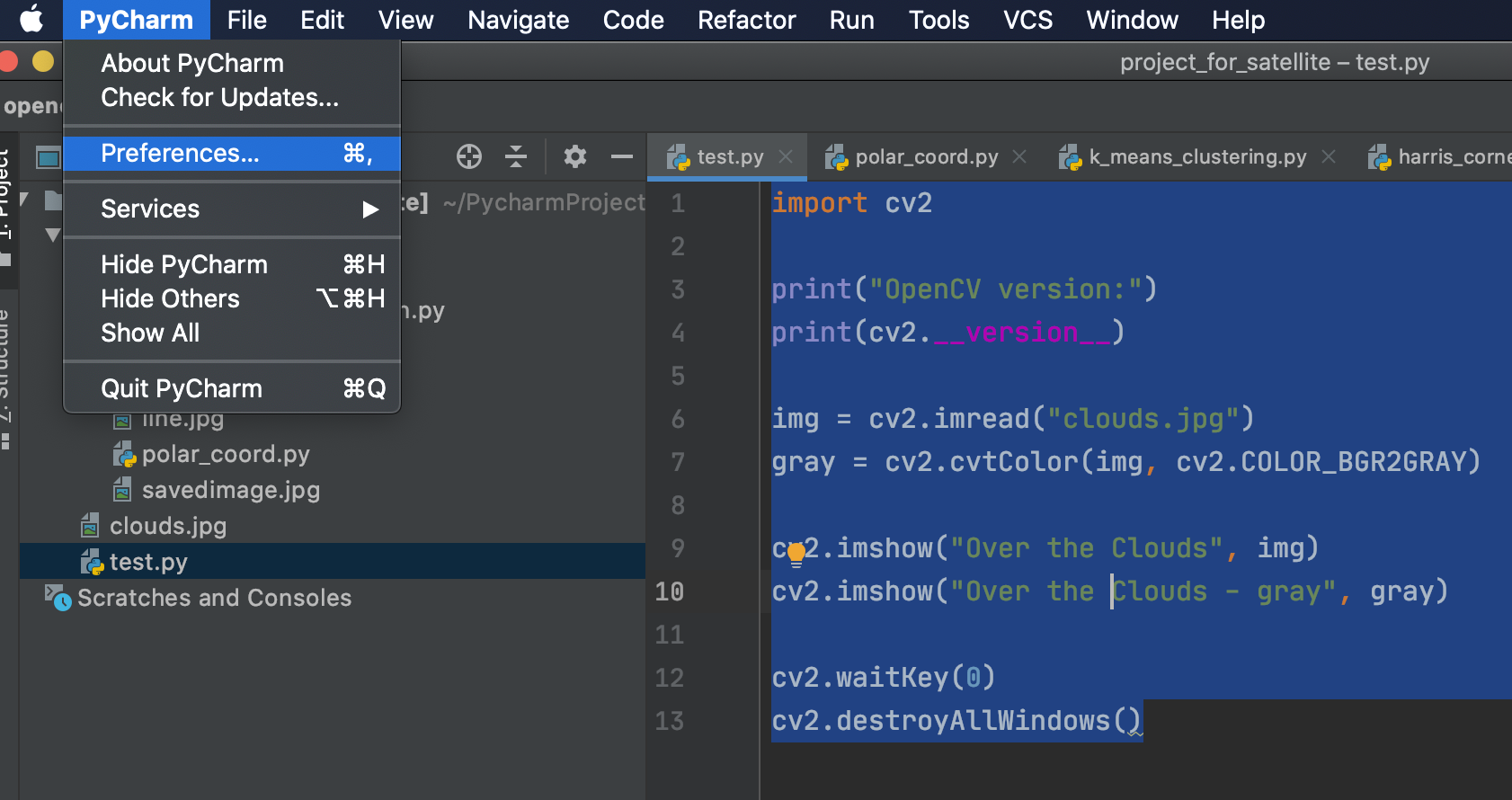The image size is (1512, 800).
Task: Choose Hide PyCharm
Action: (x=232, y=264)
